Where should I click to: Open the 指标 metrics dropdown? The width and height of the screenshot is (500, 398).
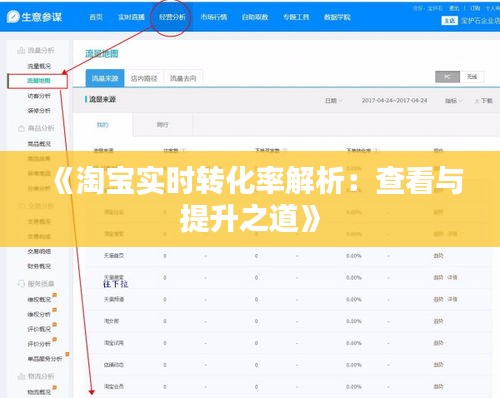point(454,101)
